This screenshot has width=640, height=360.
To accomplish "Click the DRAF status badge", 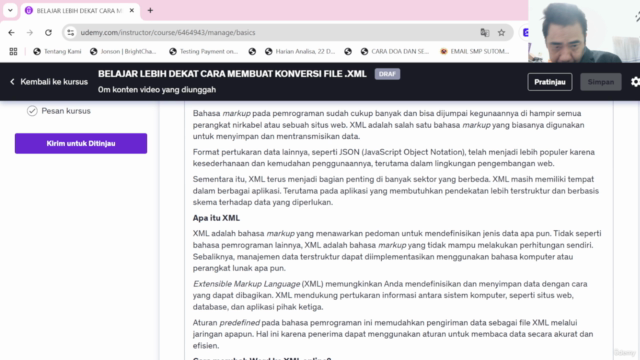I will tap(387, 74).
